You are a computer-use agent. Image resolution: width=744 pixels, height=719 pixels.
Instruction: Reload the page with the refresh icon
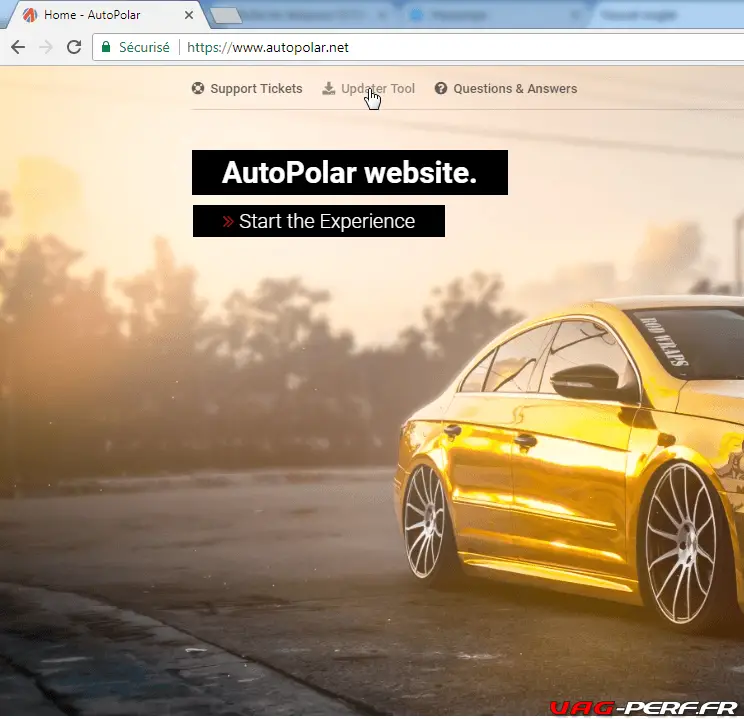pyautogui.click(x=74, y=47)
